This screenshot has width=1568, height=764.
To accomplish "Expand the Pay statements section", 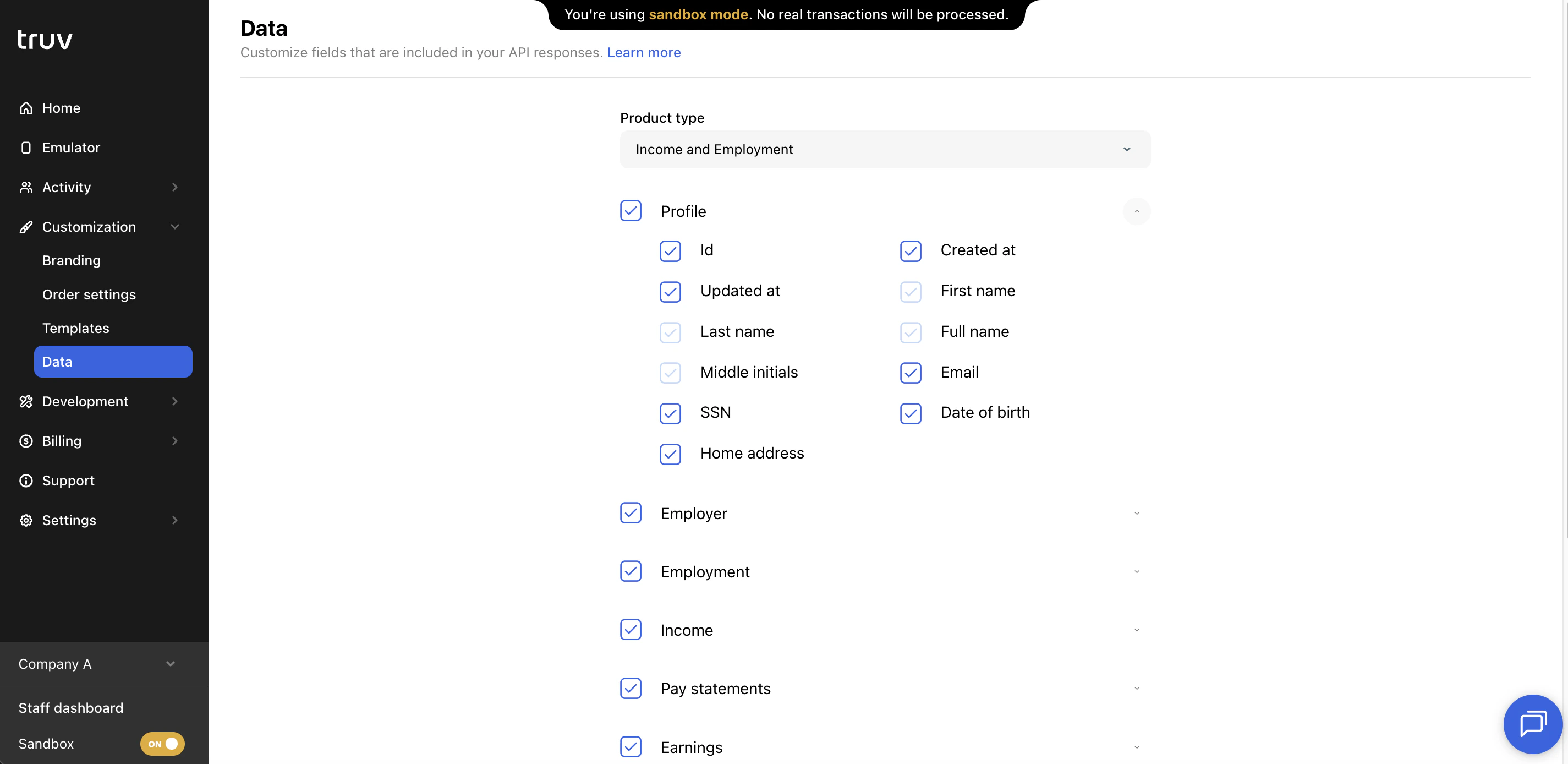I will click(1137, 689).
